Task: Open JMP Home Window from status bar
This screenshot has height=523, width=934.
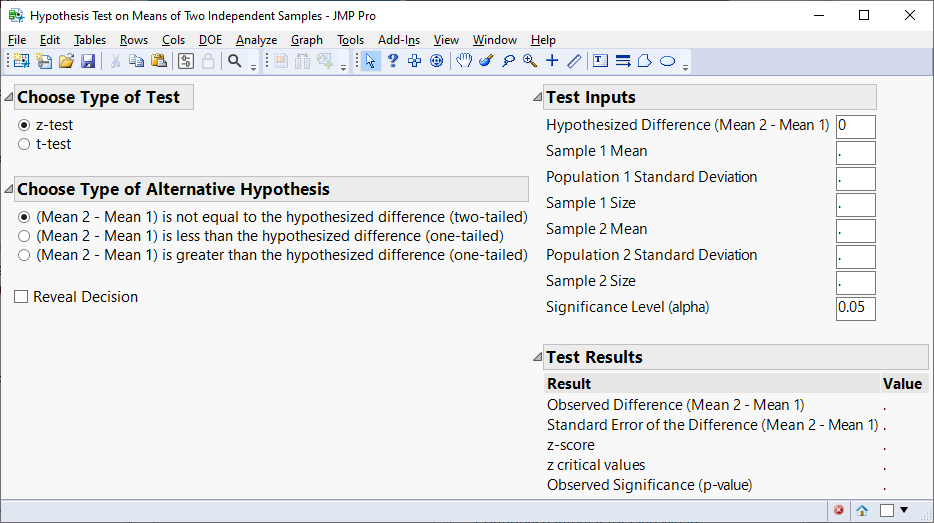Action: [862, 510]
